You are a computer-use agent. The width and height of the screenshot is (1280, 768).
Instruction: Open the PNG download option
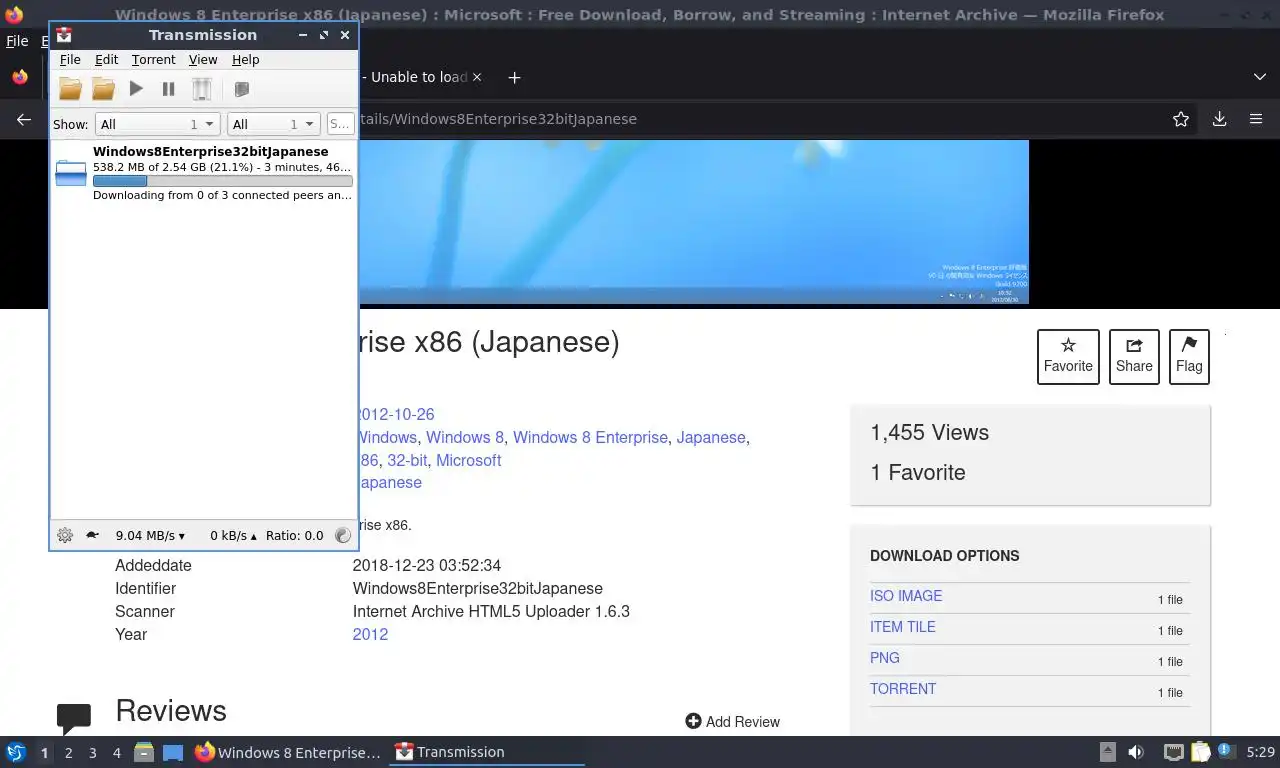(885, 658)
